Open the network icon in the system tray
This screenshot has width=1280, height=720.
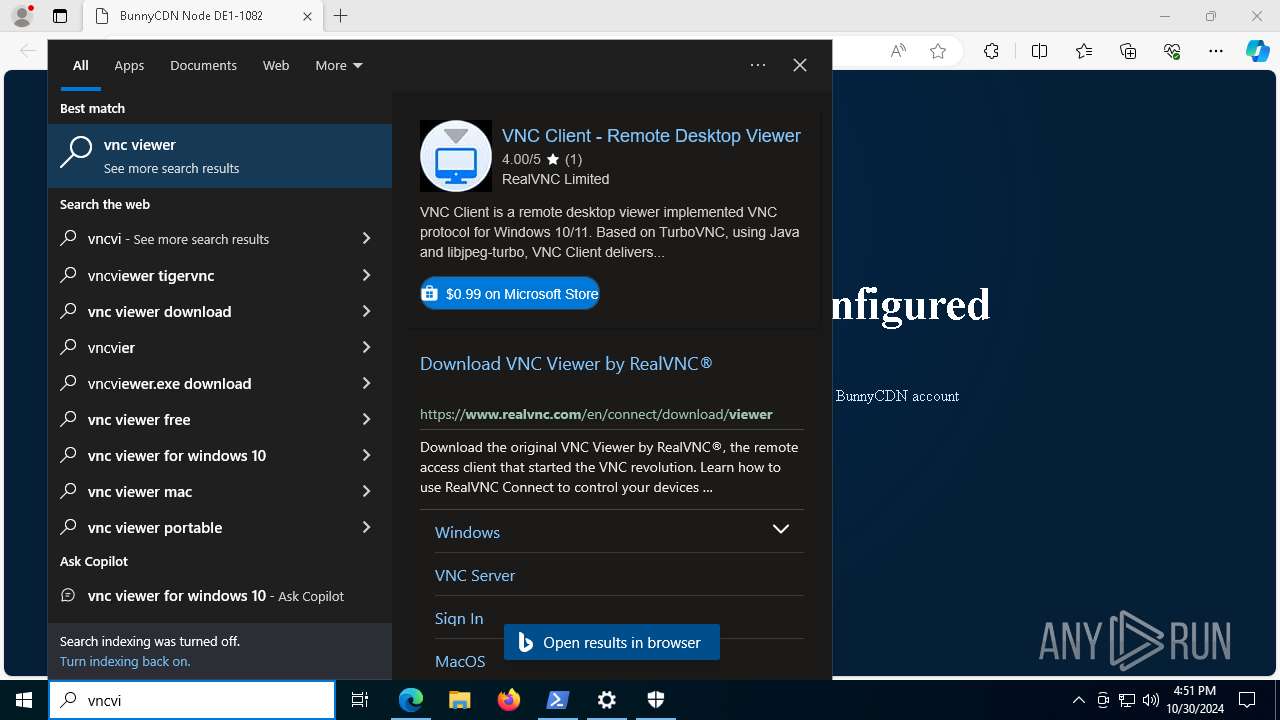[x=1127, y=700]
